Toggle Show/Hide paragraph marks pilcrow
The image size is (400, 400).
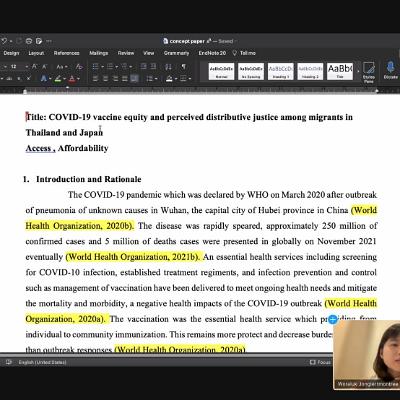pos(183,67)
